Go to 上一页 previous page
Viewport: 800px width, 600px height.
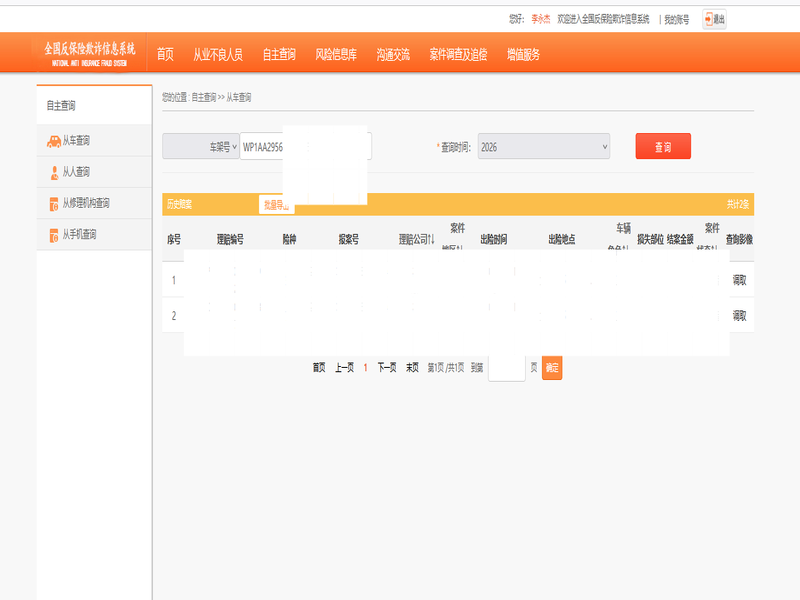coord(344,367)
